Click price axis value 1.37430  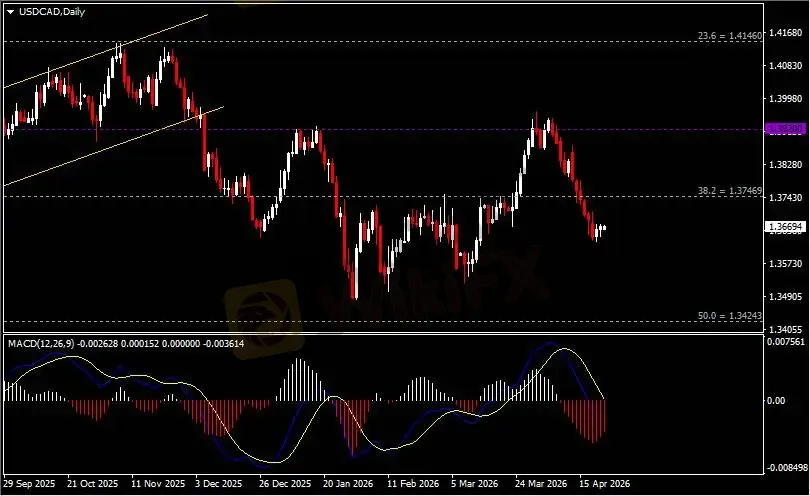coord(786,197)
